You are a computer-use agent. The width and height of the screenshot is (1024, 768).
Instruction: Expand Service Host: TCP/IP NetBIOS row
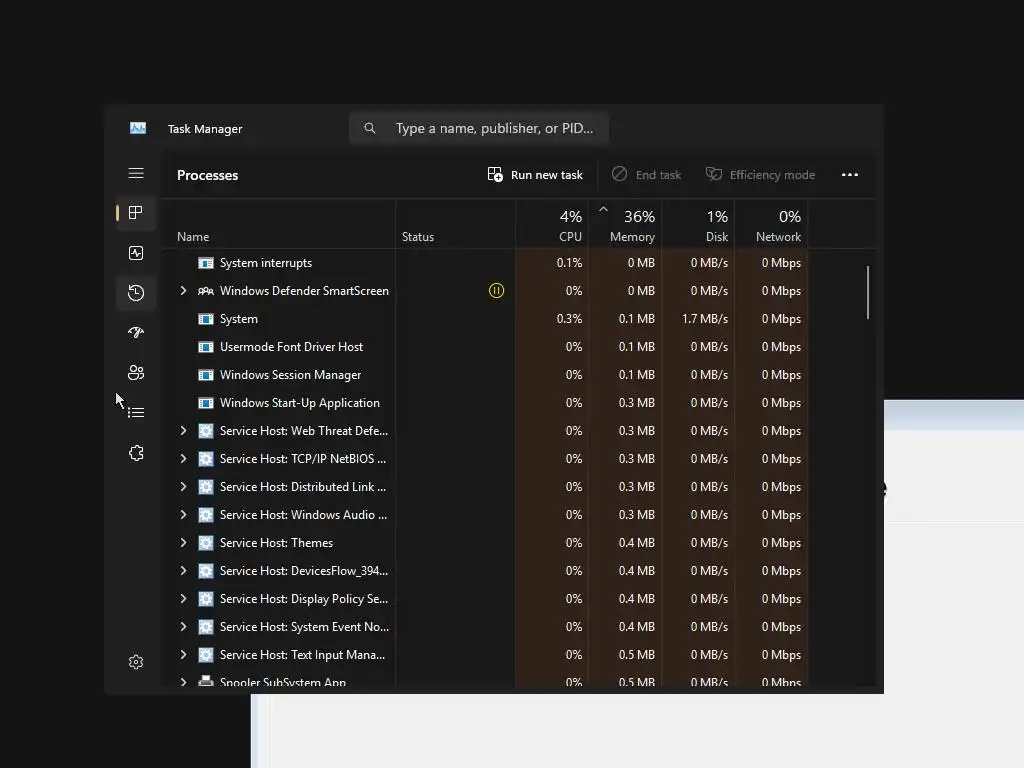(184, 458)
